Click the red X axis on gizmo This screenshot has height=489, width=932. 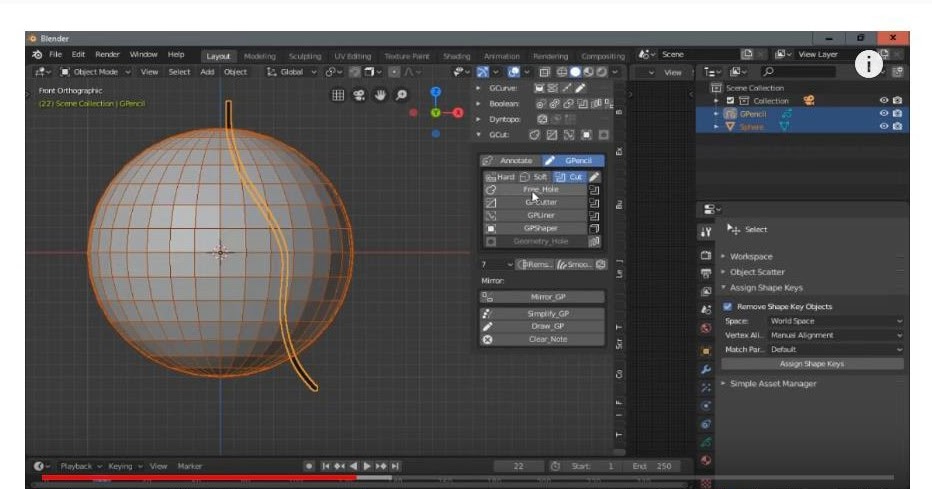click(458, 113)
